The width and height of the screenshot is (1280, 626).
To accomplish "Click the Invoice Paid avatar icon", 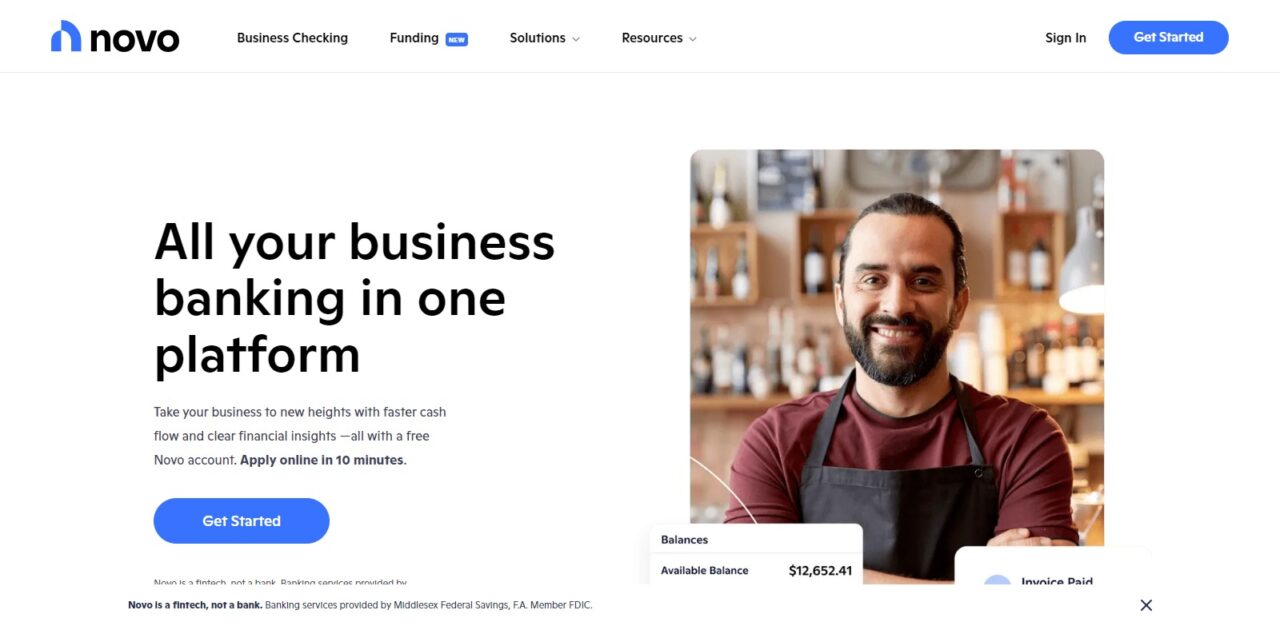I will [x=997, y=581].
